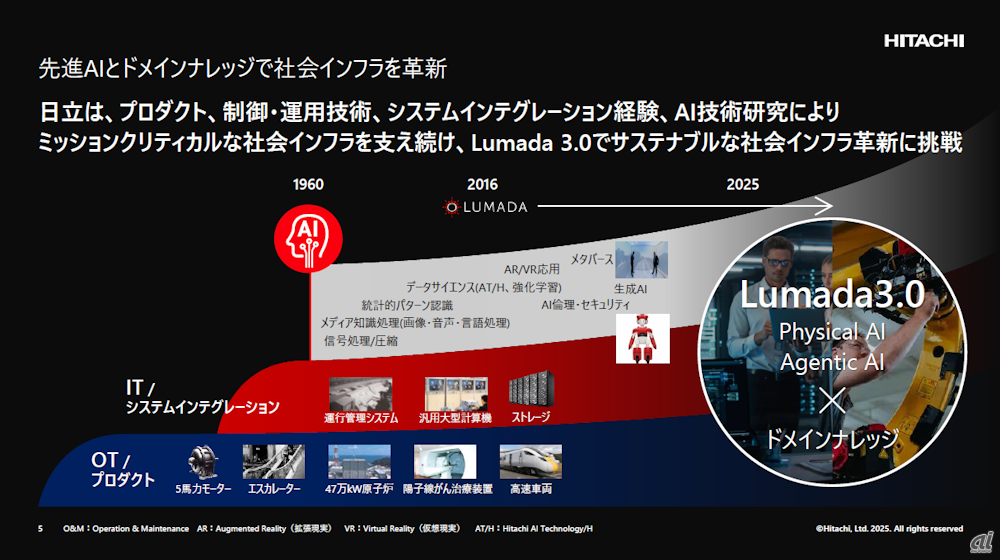Click the AR: Augmented Reality footnote
Viewport: 1000px width, 560px height.
coord(264,529)
